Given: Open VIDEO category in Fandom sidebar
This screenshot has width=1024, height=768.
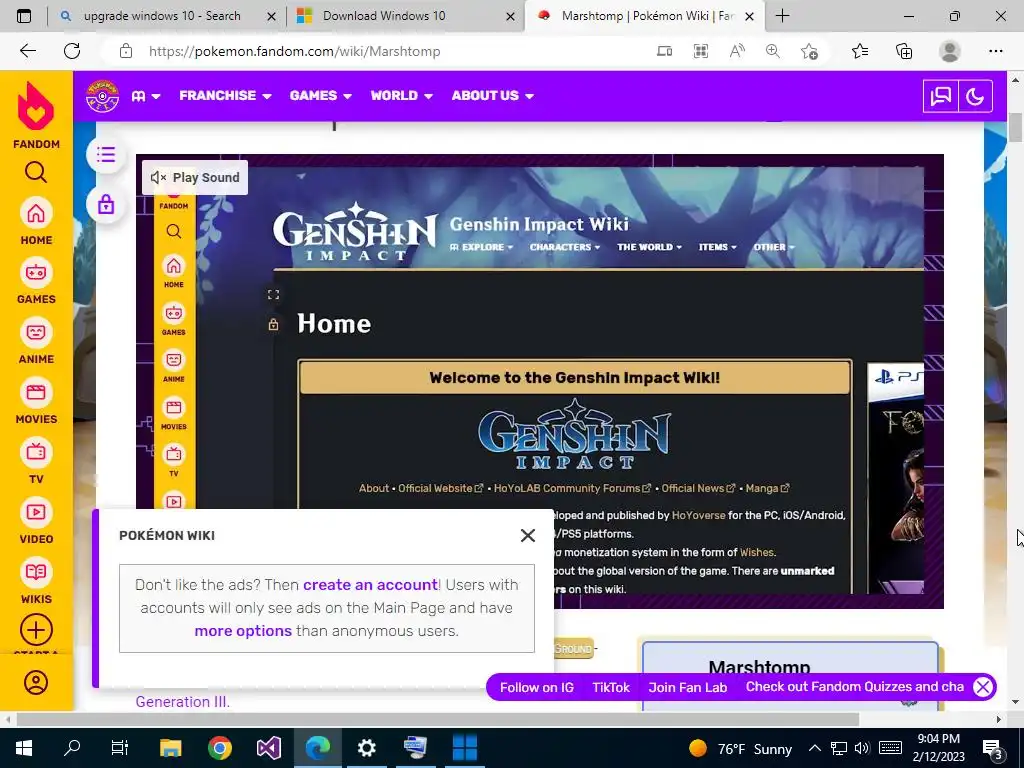Looking at the screenshot, I should [36, 521].
